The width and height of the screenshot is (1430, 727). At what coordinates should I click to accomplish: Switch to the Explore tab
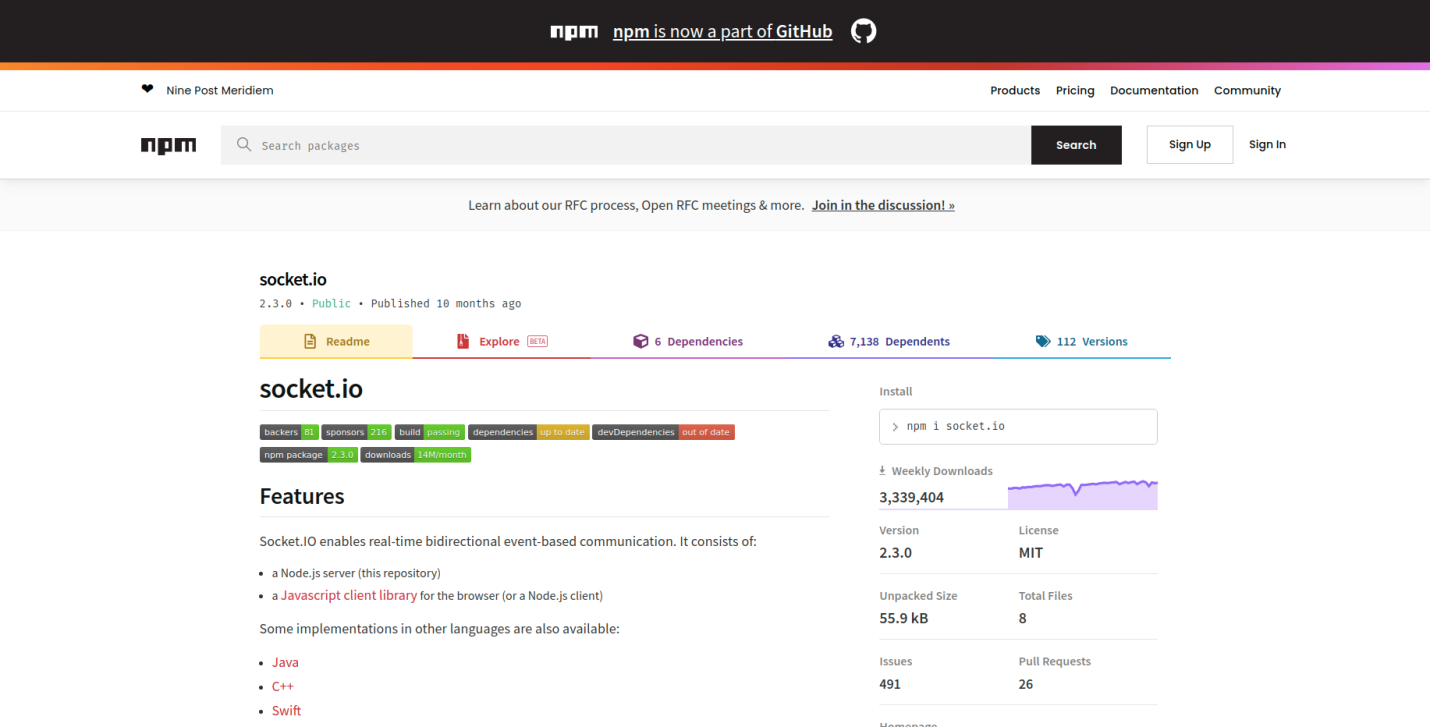(x=502, y=341)
